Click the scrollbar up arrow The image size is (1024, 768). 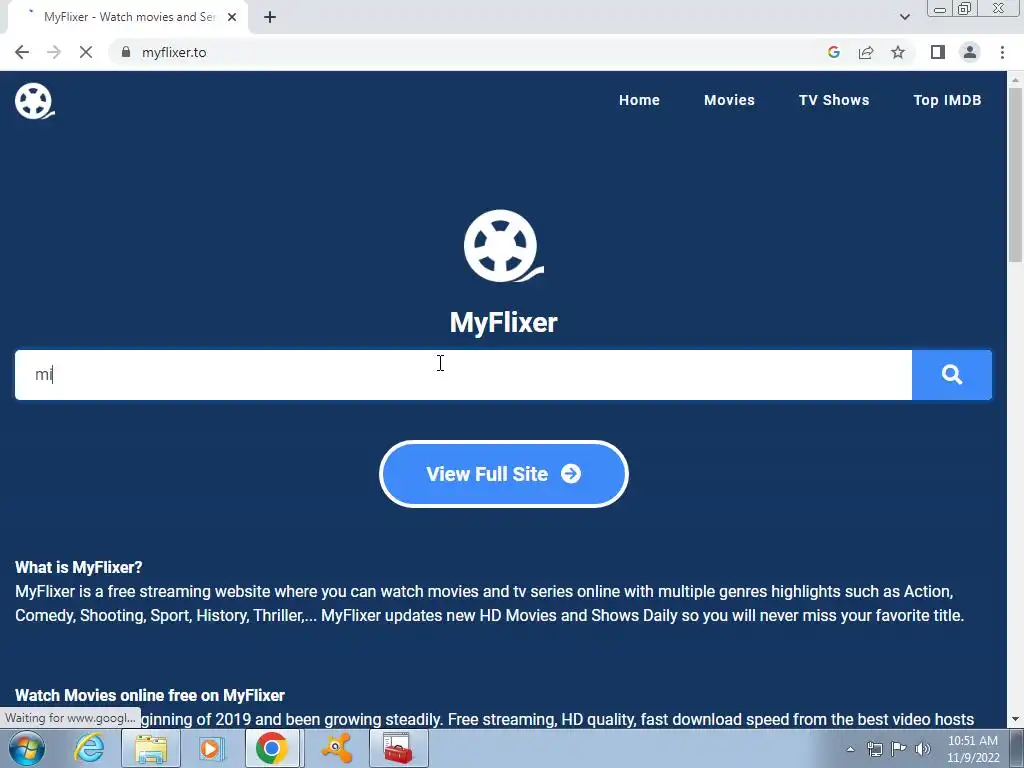[1015, 80]
